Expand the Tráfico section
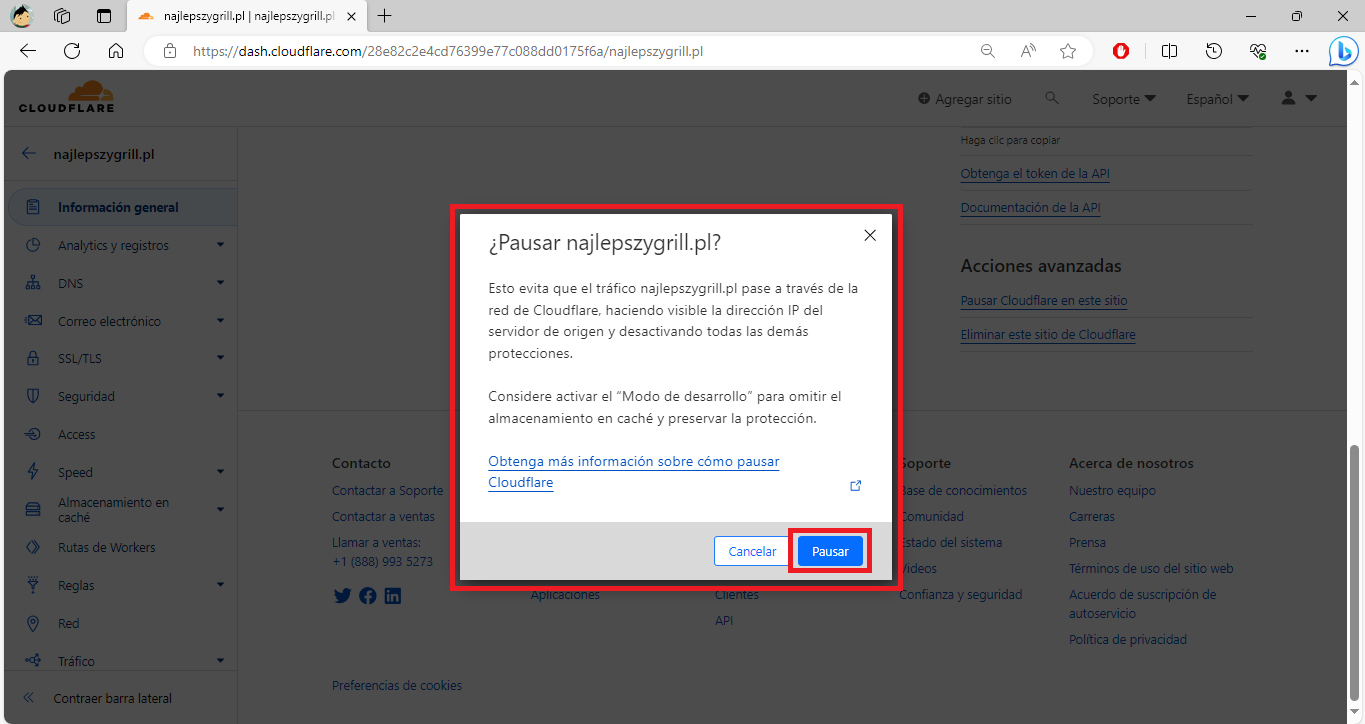Screen dimensions: 1365x724 220,661
